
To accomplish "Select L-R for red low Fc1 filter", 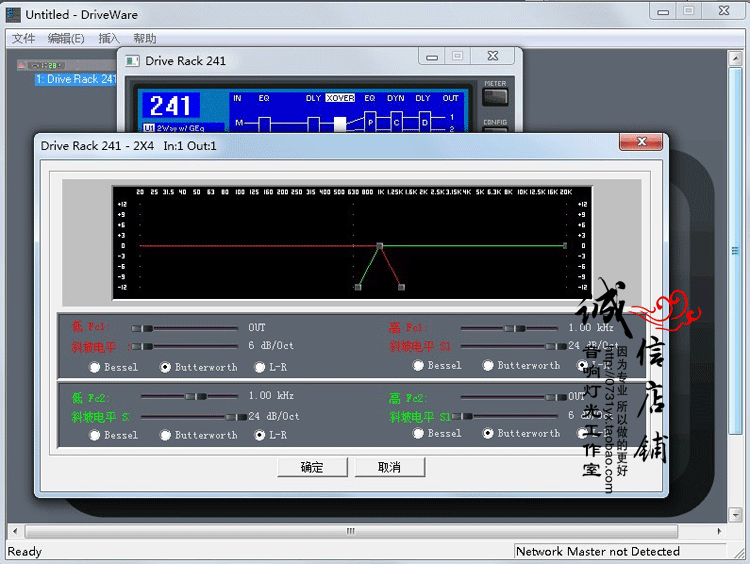I will [x=260, y=367].
